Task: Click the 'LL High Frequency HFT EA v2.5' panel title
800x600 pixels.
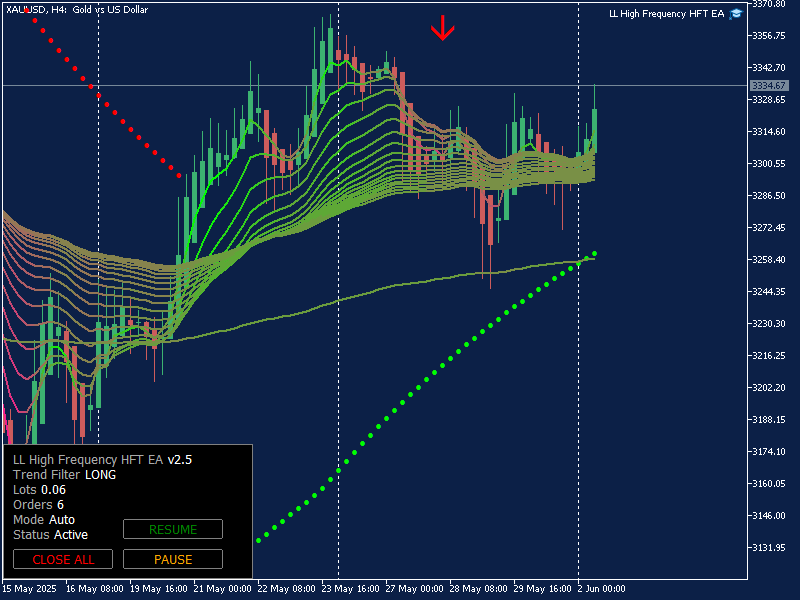Action: (103, 460)
